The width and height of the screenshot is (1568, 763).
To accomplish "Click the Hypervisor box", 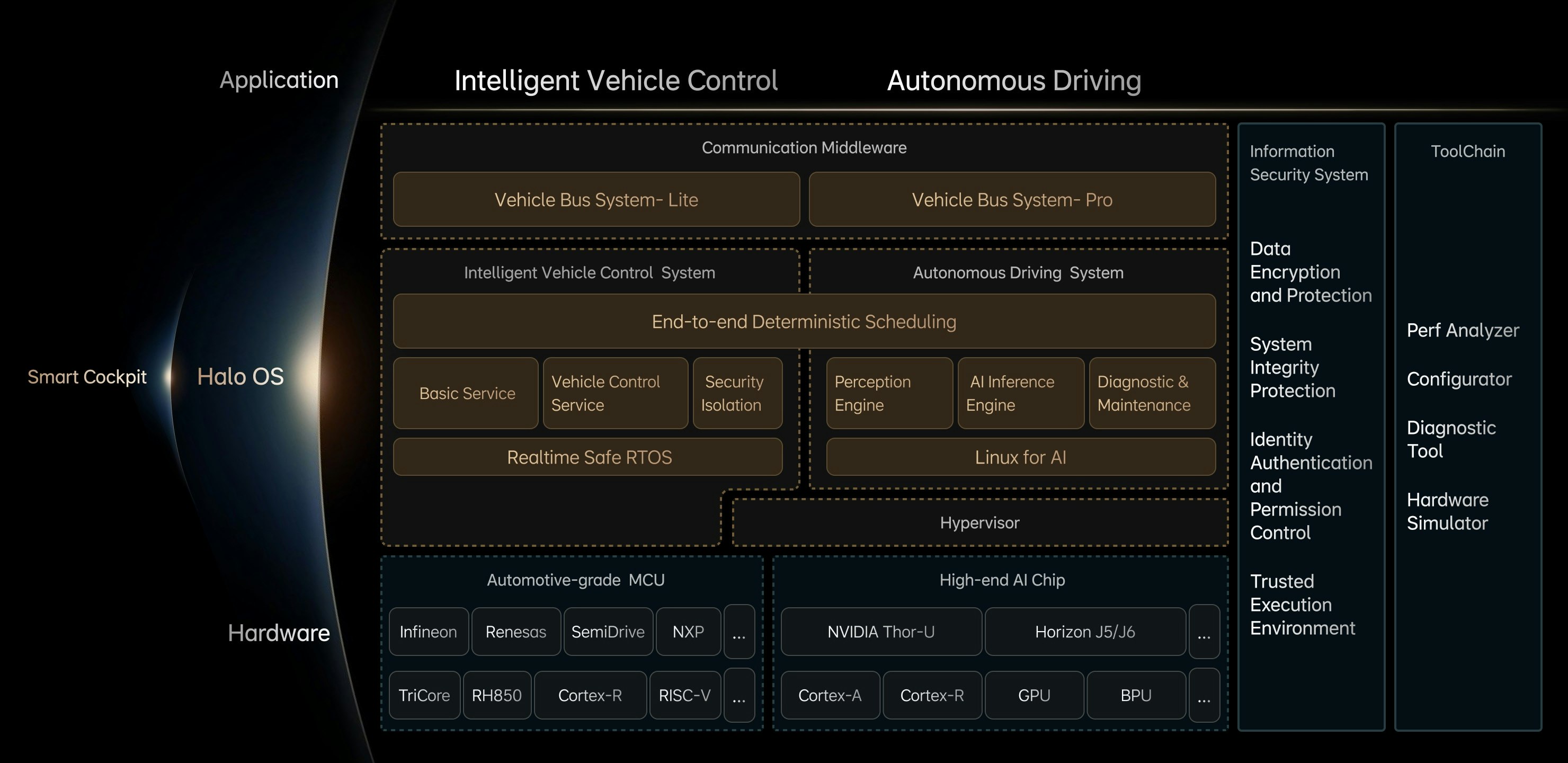I will point(979,523).
